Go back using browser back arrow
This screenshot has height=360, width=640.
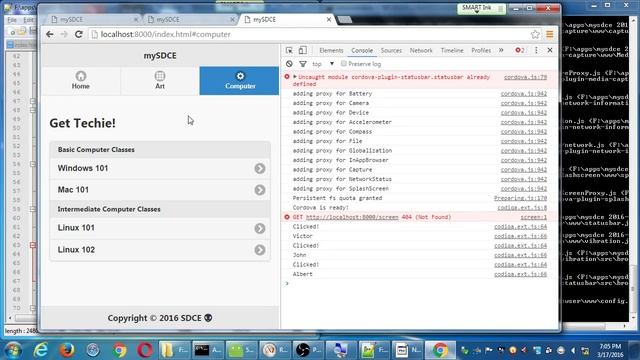(50, 35)
